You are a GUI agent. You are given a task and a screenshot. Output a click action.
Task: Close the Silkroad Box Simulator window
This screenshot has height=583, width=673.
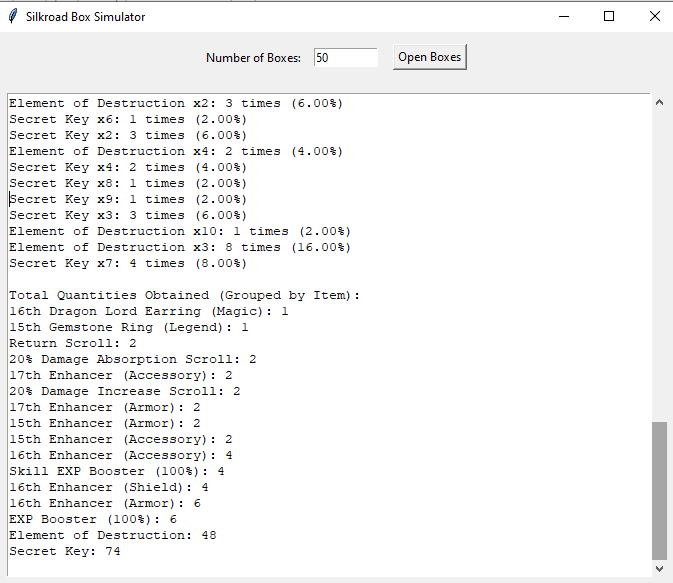point(654,16)
